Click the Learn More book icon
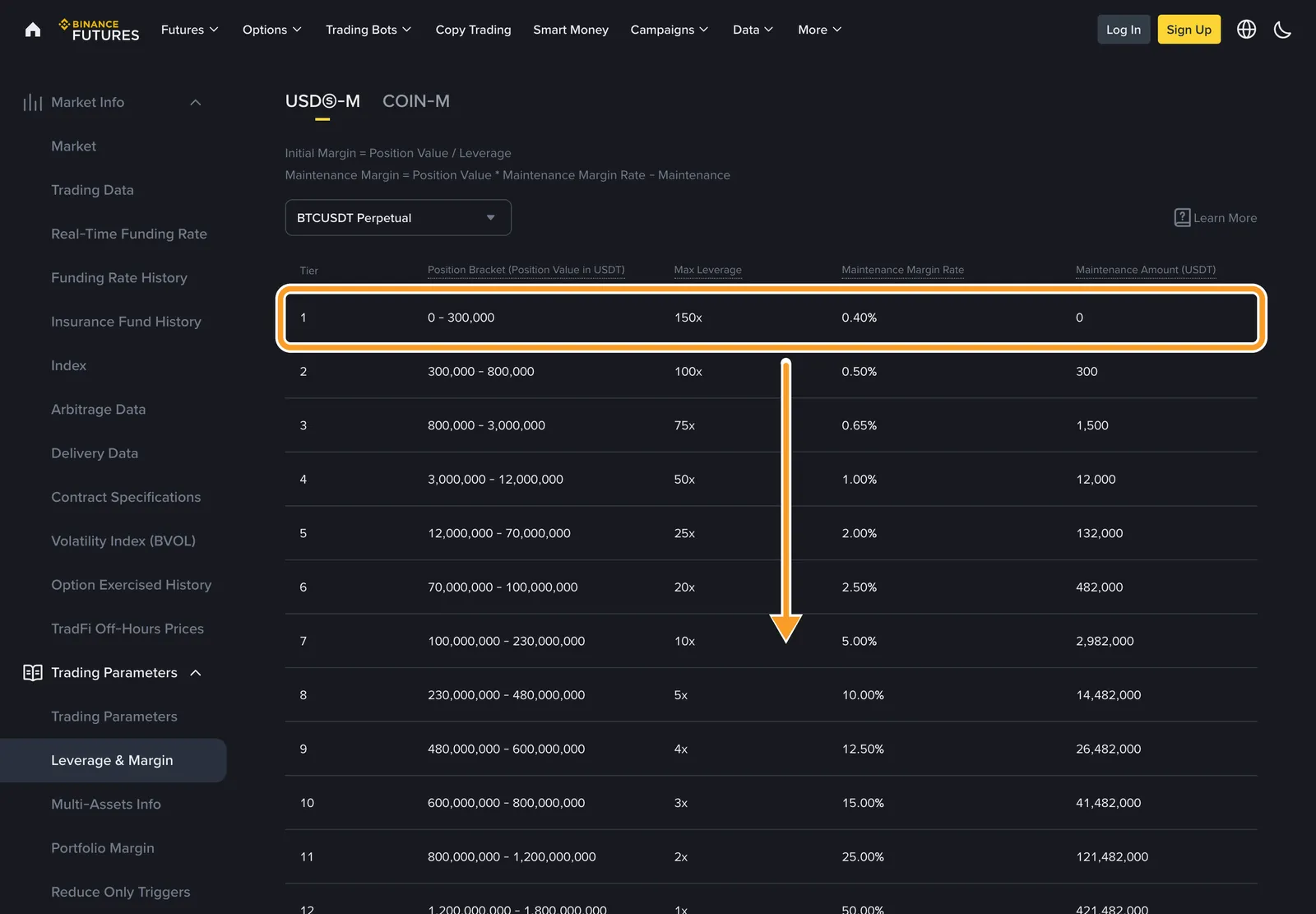1316x914 pixels. point(1182,217)
